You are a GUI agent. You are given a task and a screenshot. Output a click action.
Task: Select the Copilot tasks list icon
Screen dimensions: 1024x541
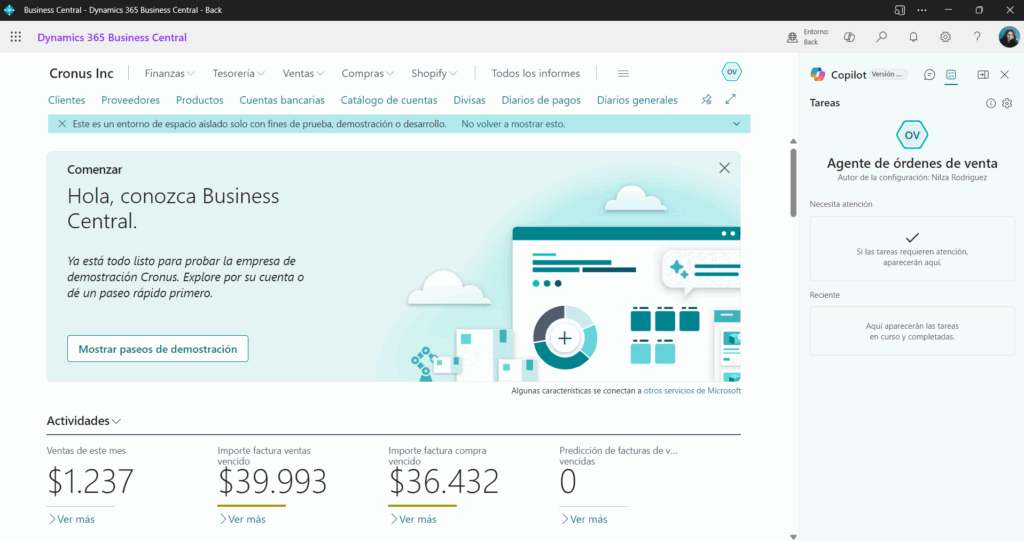click(x=951, y=74)
